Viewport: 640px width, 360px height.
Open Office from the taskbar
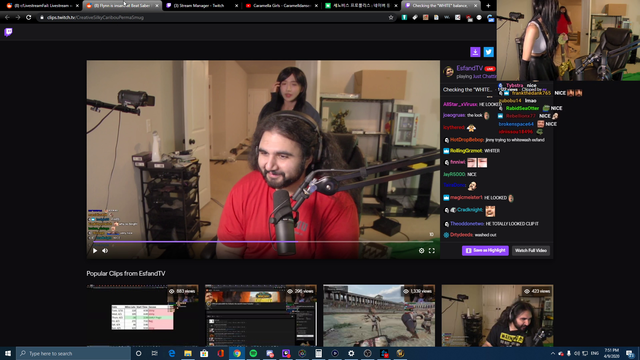(220, 353)
